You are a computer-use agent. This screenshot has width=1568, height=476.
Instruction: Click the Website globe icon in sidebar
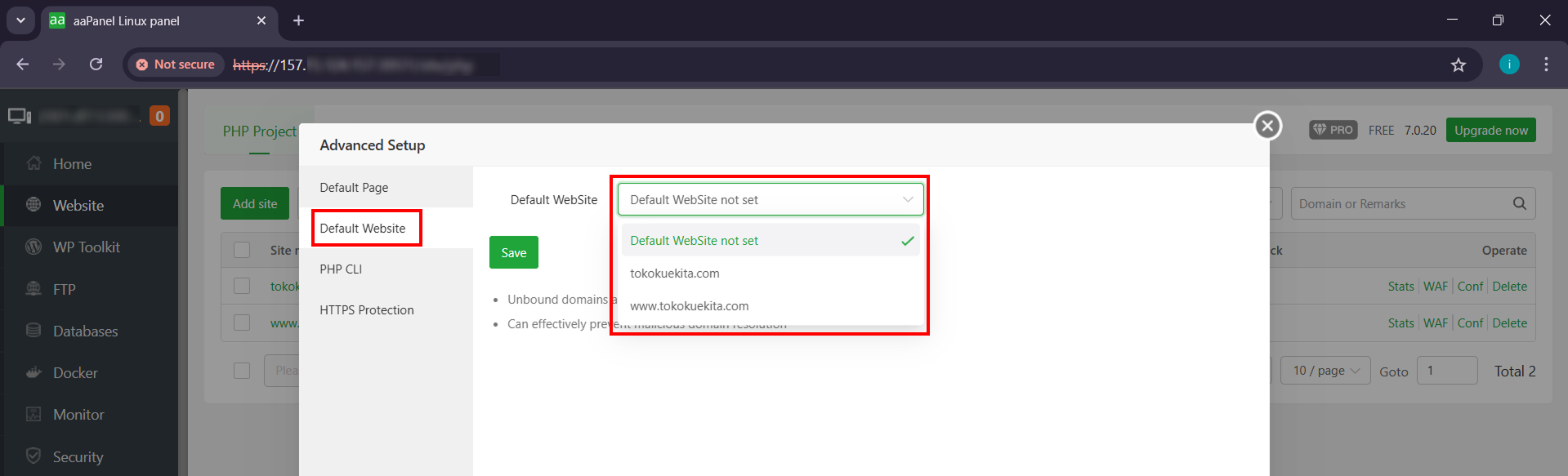34,205
